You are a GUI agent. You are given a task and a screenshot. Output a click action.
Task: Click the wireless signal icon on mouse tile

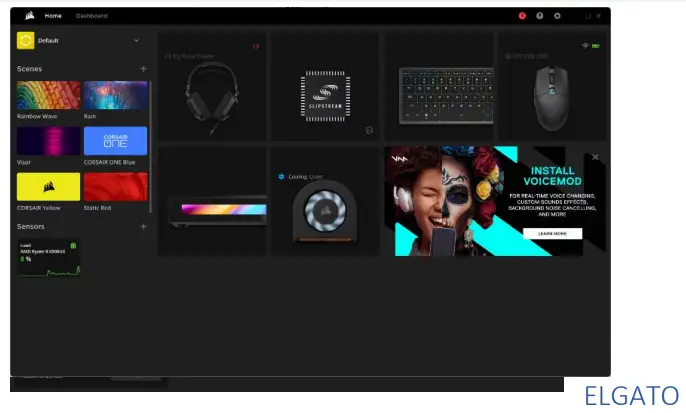[x=585, y=46]
